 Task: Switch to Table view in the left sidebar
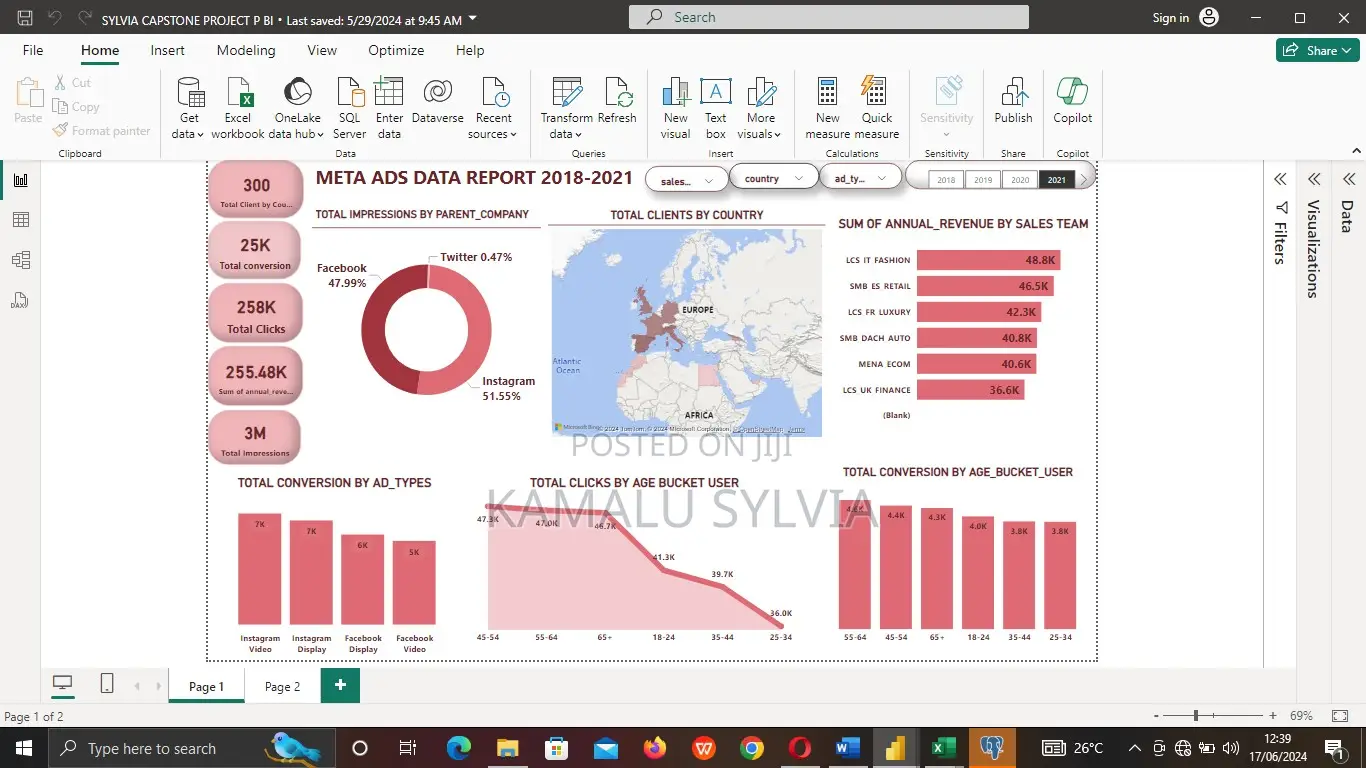20,220
